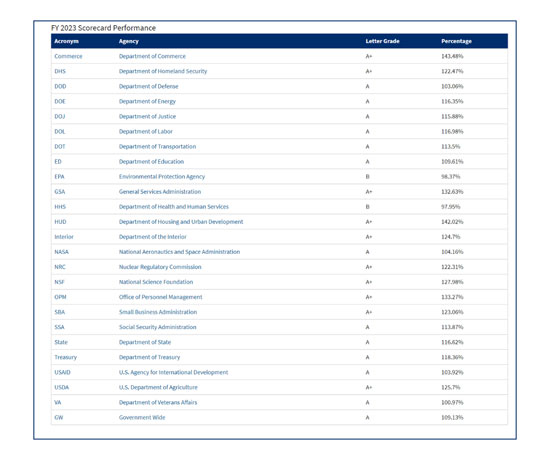The width and height of the screenshot is (550, 460).
Task: Open Department of Veterans Affairs link
Action: click(158, 403)
